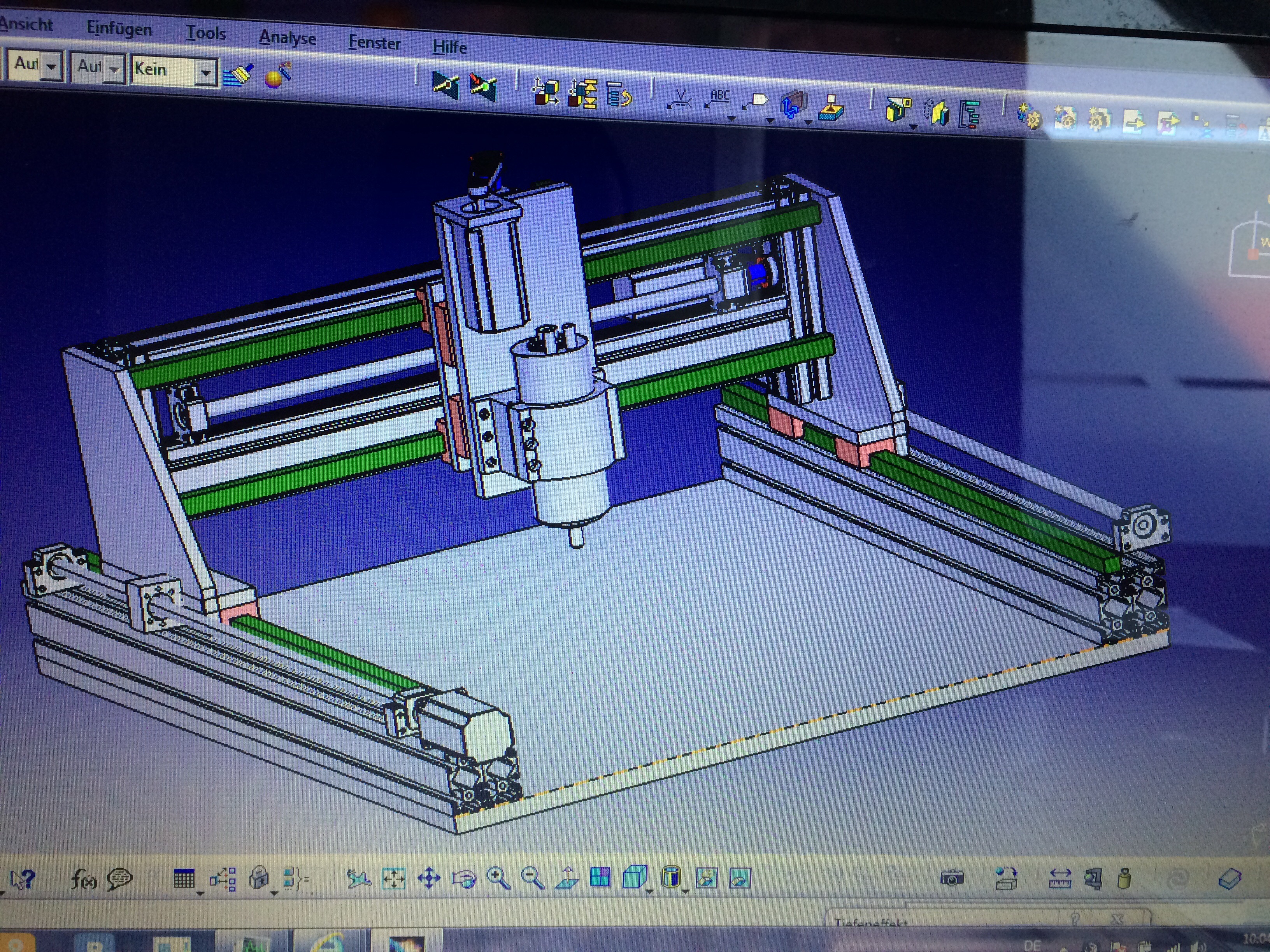Click the Zoom Out magnifier icon
Viewport: 1270px width, 952px height.
532,878
